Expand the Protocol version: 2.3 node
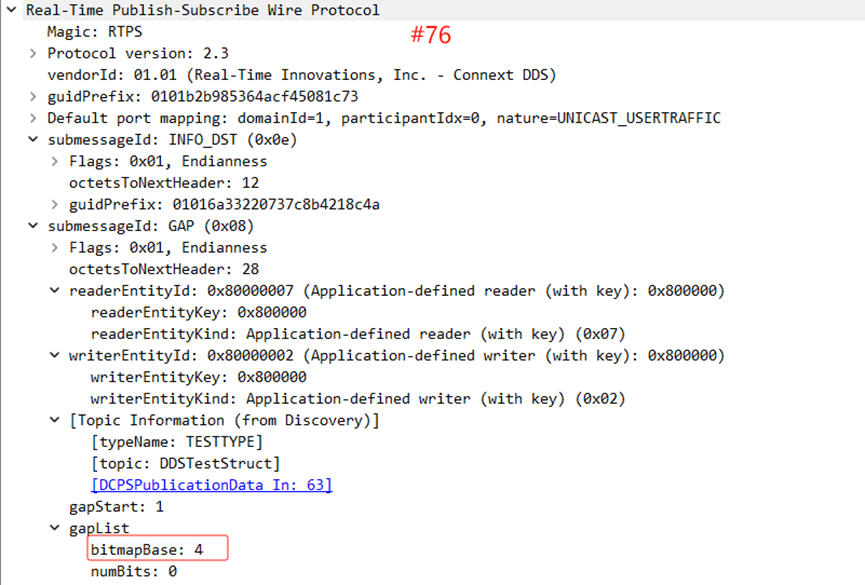Image resolution: width=865 pixels, height=585 pixels. (x=33, y=53)
